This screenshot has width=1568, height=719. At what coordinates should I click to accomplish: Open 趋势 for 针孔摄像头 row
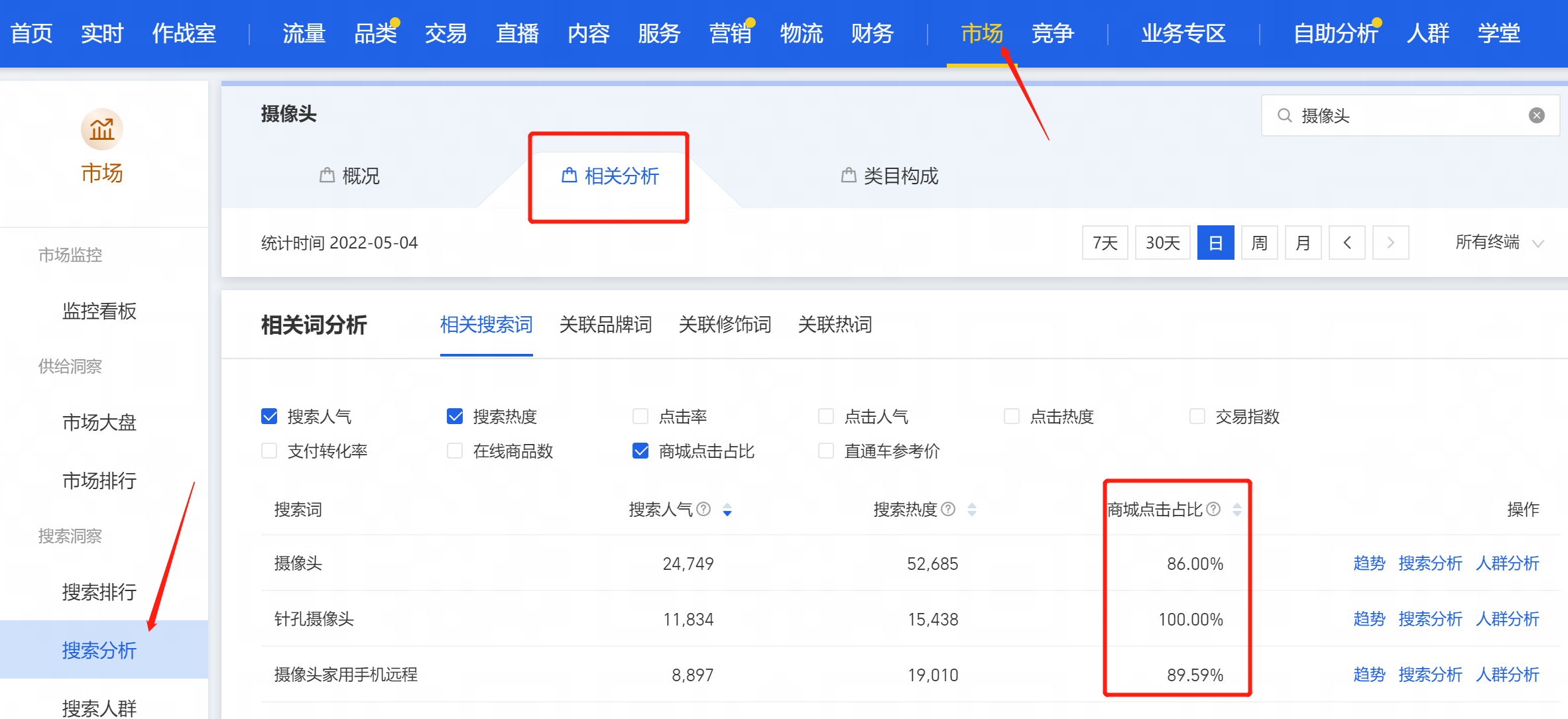click(x=1370, y=619)
